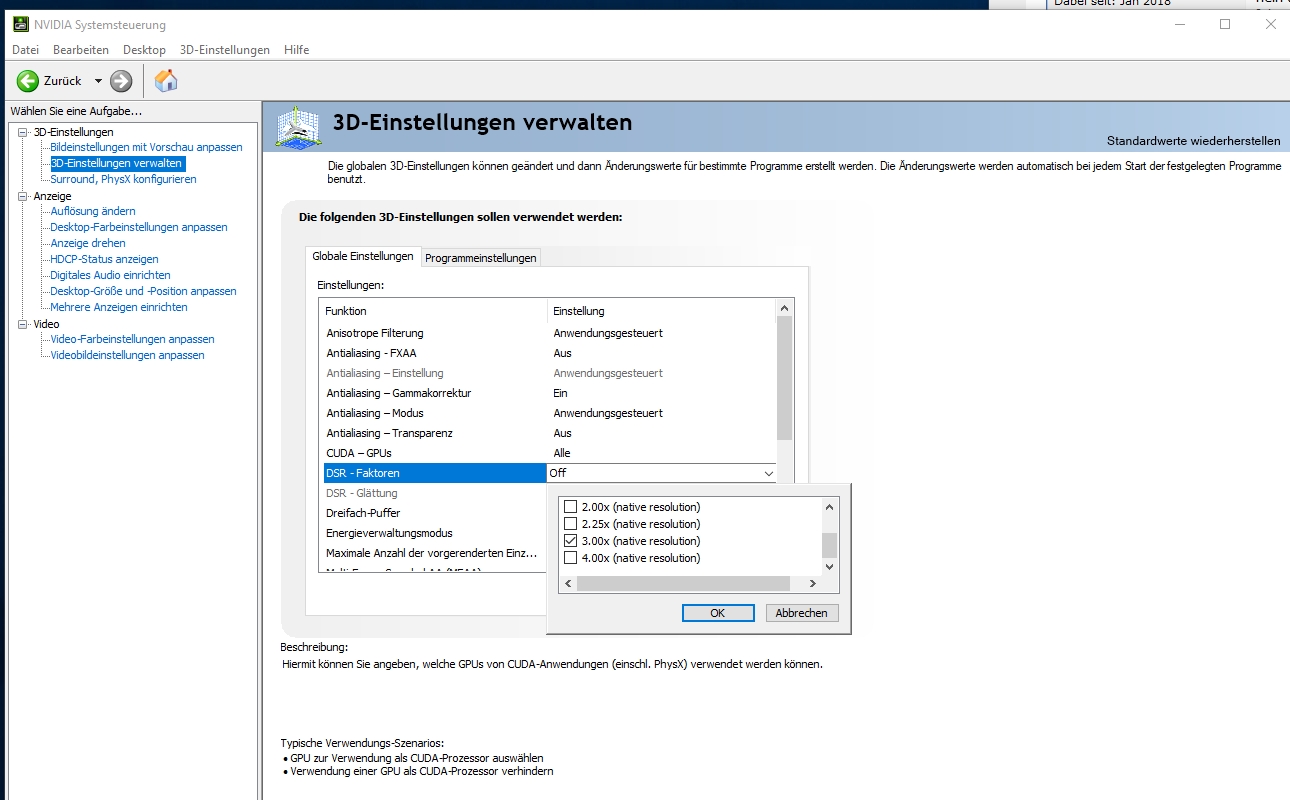Click the 3D settings header icon
This screenshot has height=800, width=1290.
(x=298, y=127)
